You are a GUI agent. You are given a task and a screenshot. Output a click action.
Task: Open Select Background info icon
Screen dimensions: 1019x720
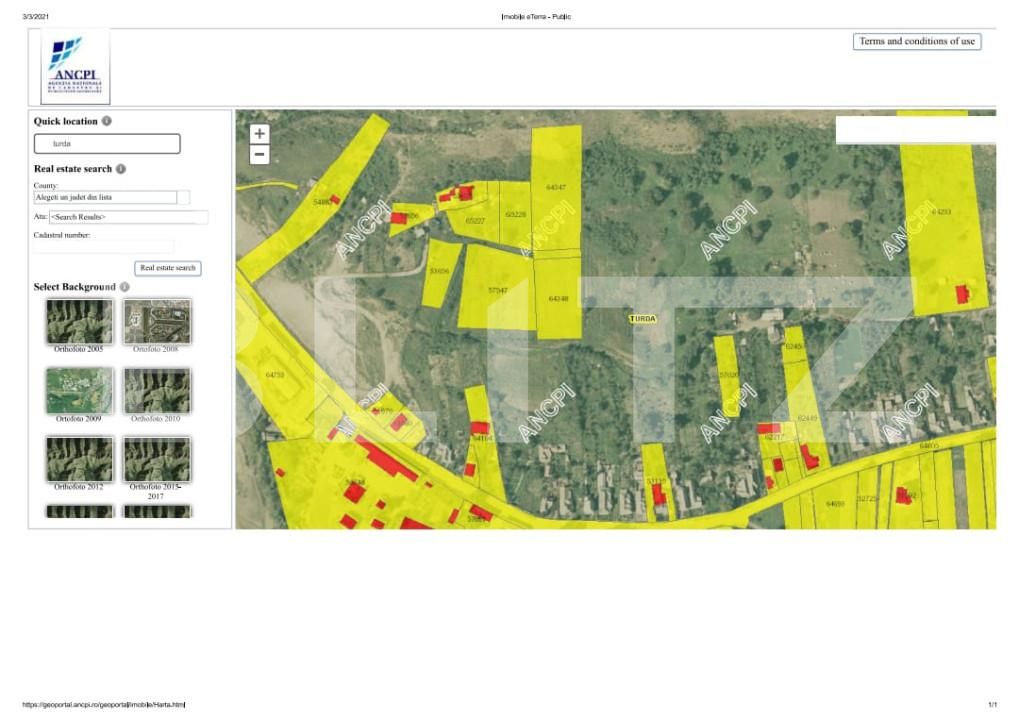coord(125,287)
